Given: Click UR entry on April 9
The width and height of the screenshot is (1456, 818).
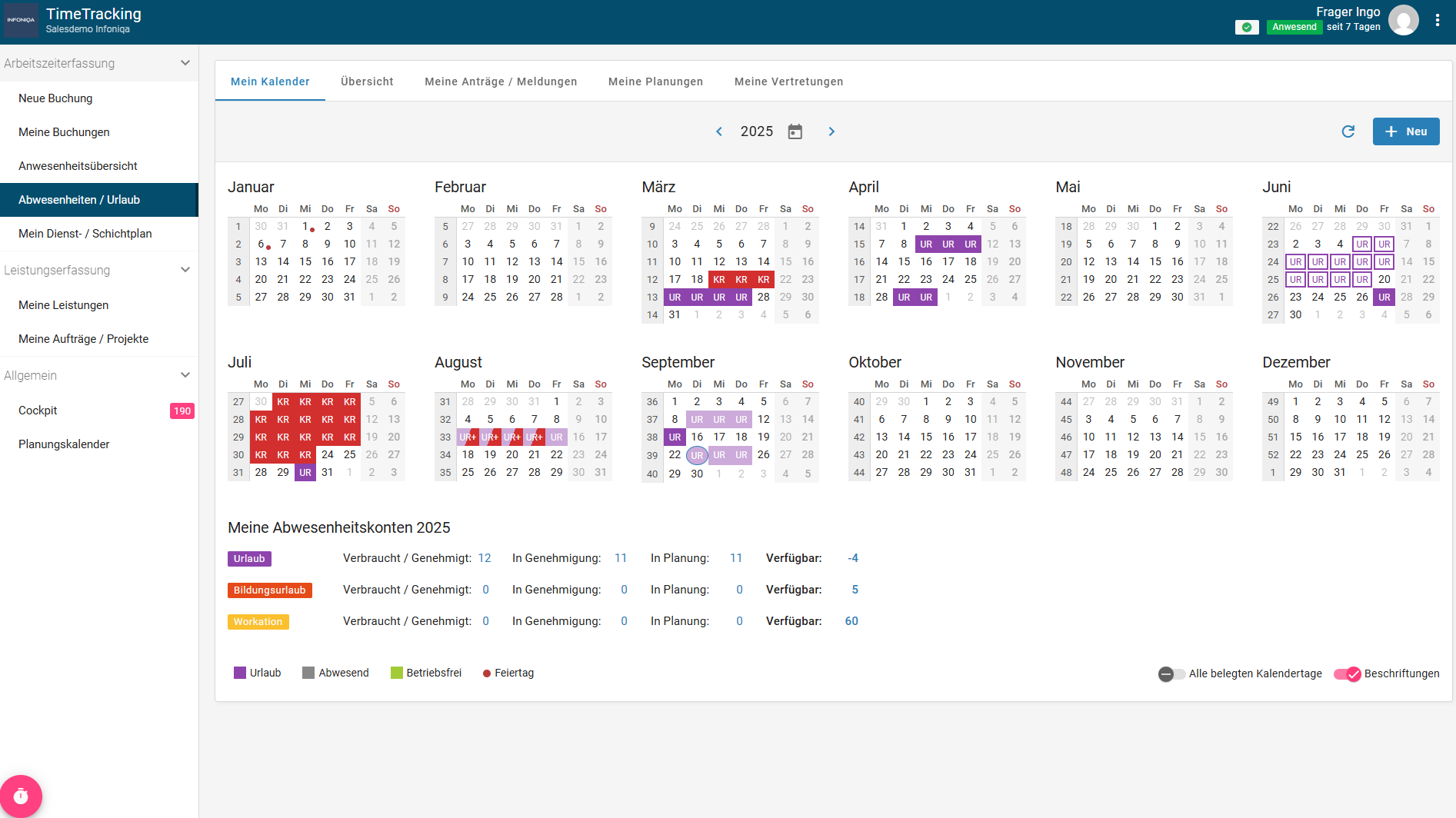Looking at the screenshot, I should [x=926, y=244].
